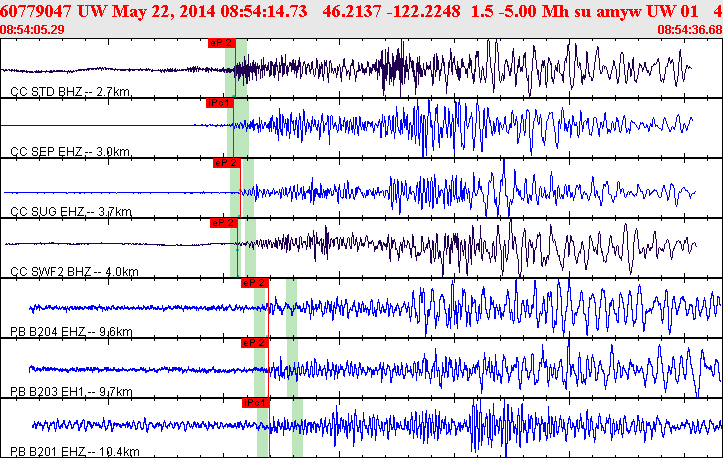
Task: Click the eP 2 pick flag on PB B203 trace
Action: (x=255, y=343)
